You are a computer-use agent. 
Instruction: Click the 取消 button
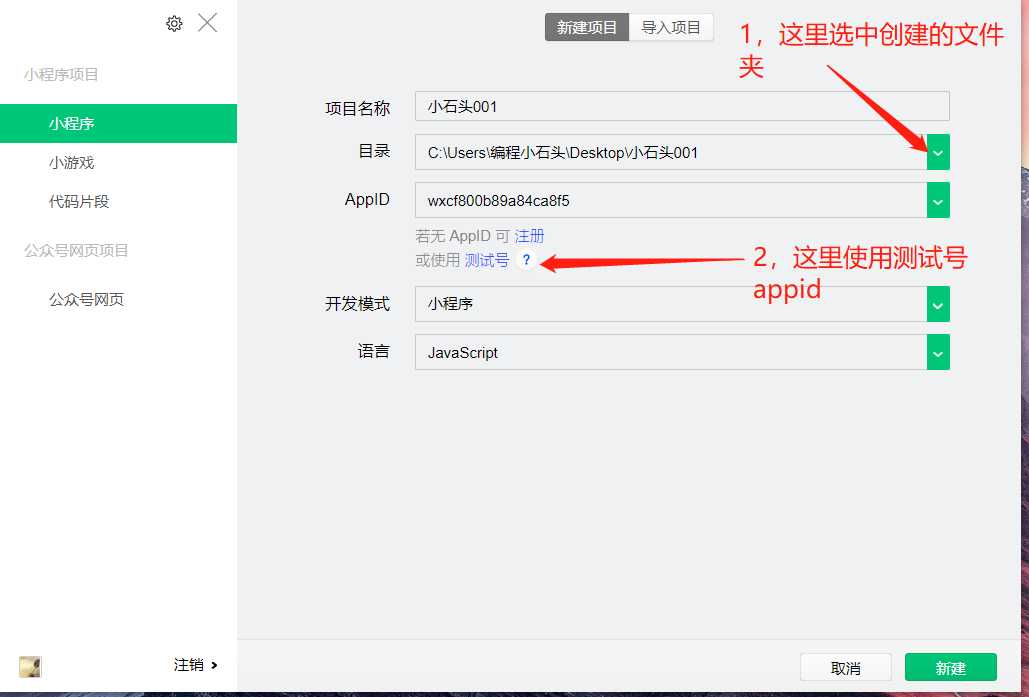pos(845,667)
